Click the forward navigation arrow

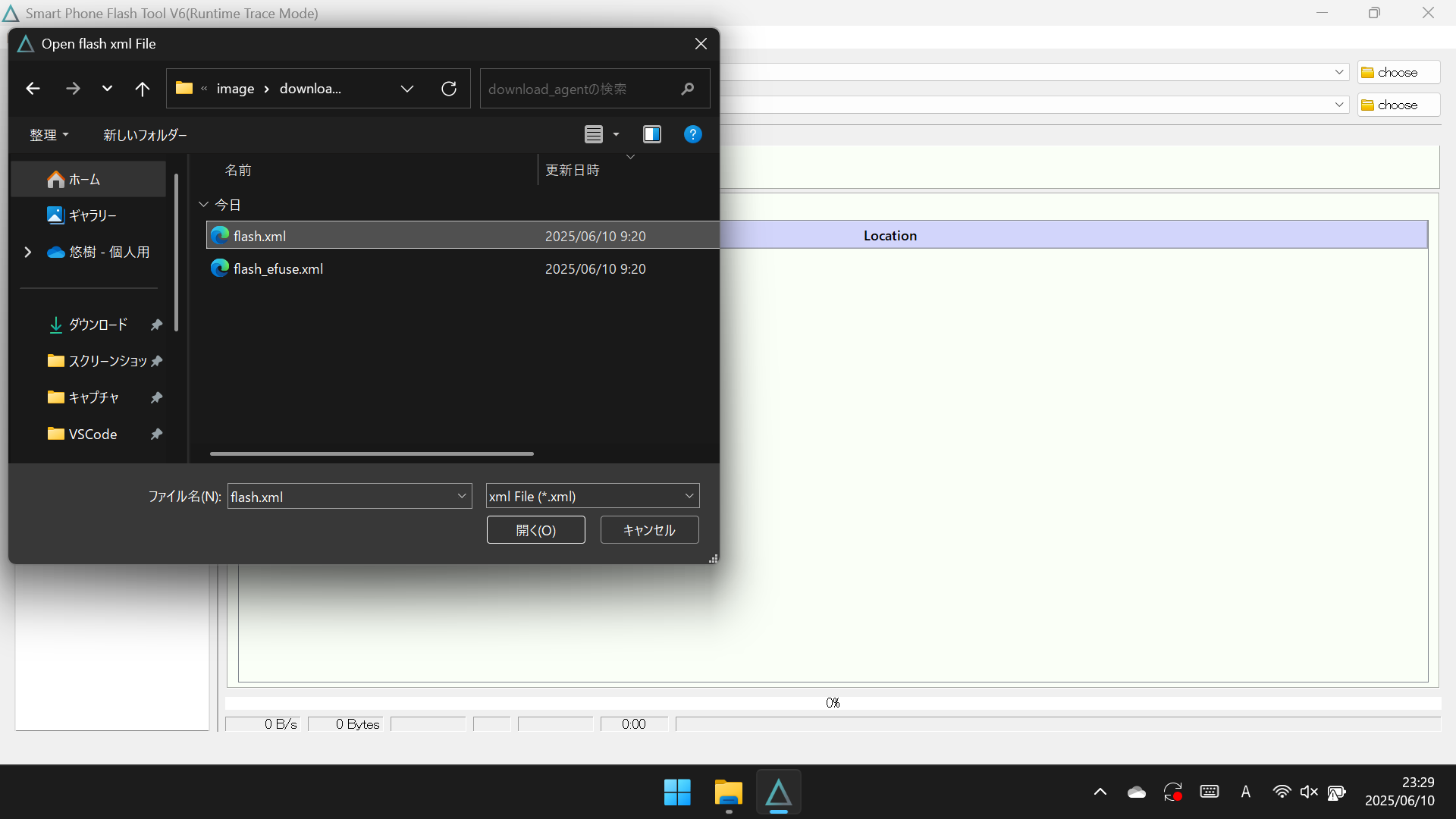pyautogui.click(x=73, y=88)
